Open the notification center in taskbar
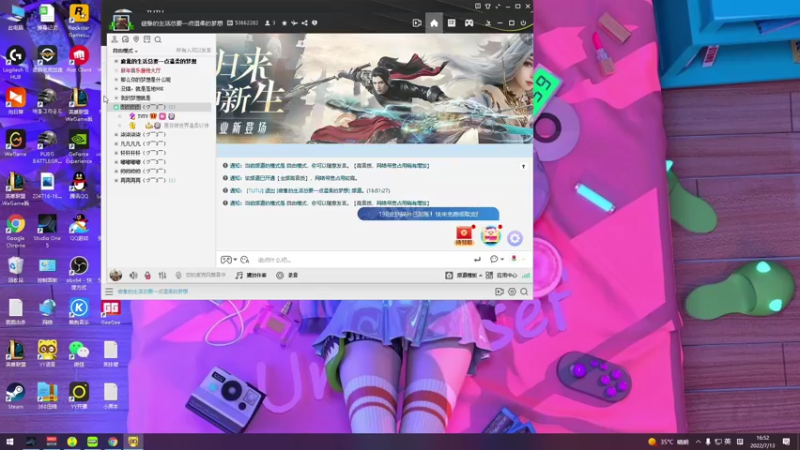The height and width of the screenshot is (450, 800). (786, 442)
